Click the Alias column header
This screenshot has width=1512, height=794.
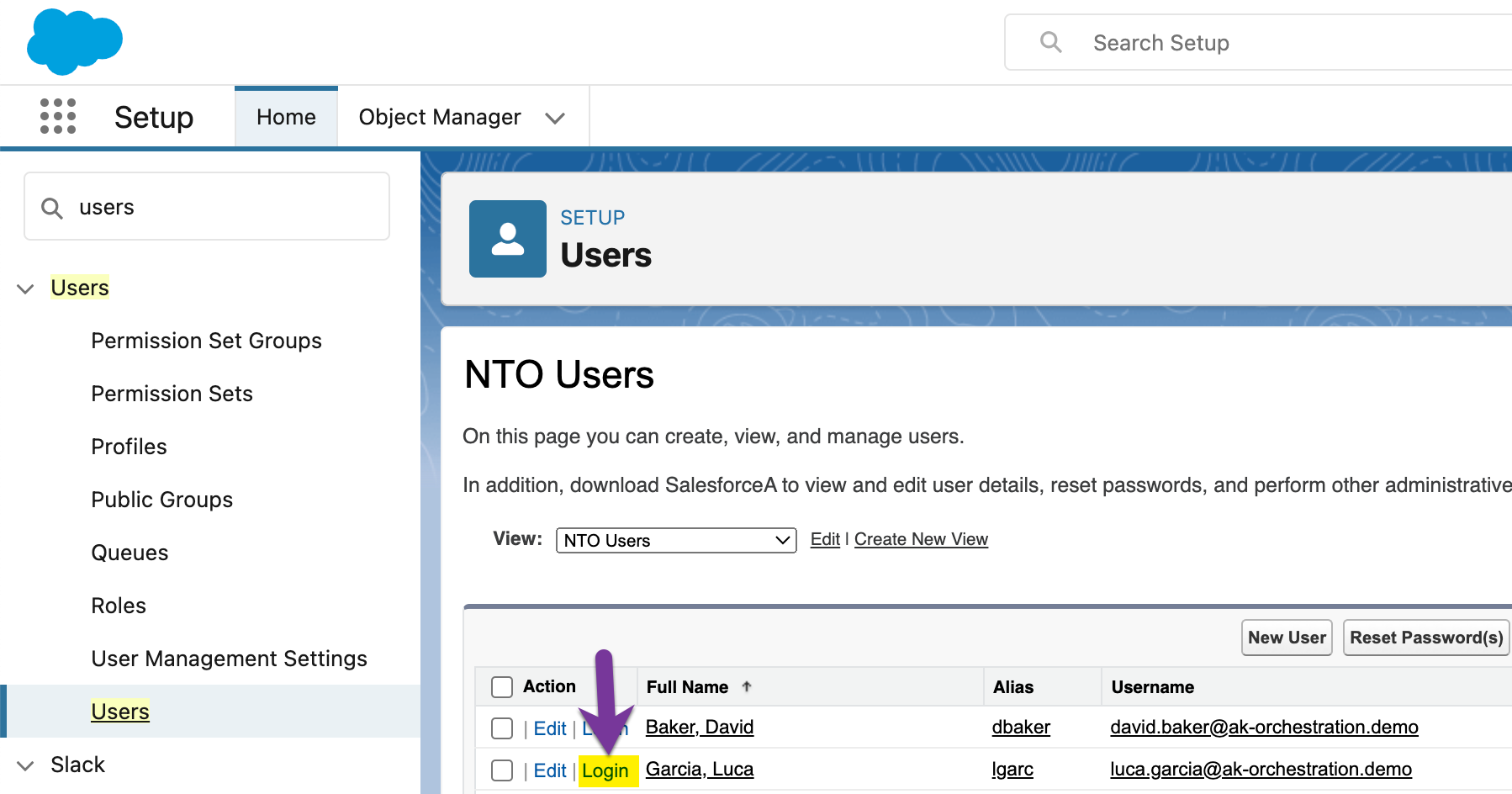[x=1013, y=687]
